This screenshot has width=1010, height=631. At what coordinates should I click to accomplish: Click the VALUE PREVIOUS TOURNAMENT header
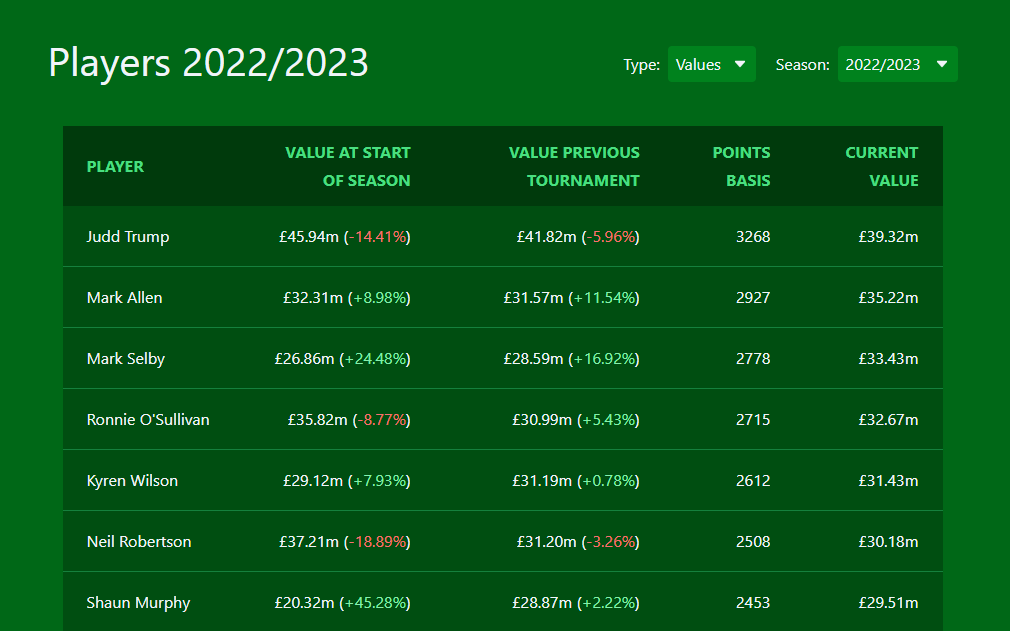(x=574, y=167)
